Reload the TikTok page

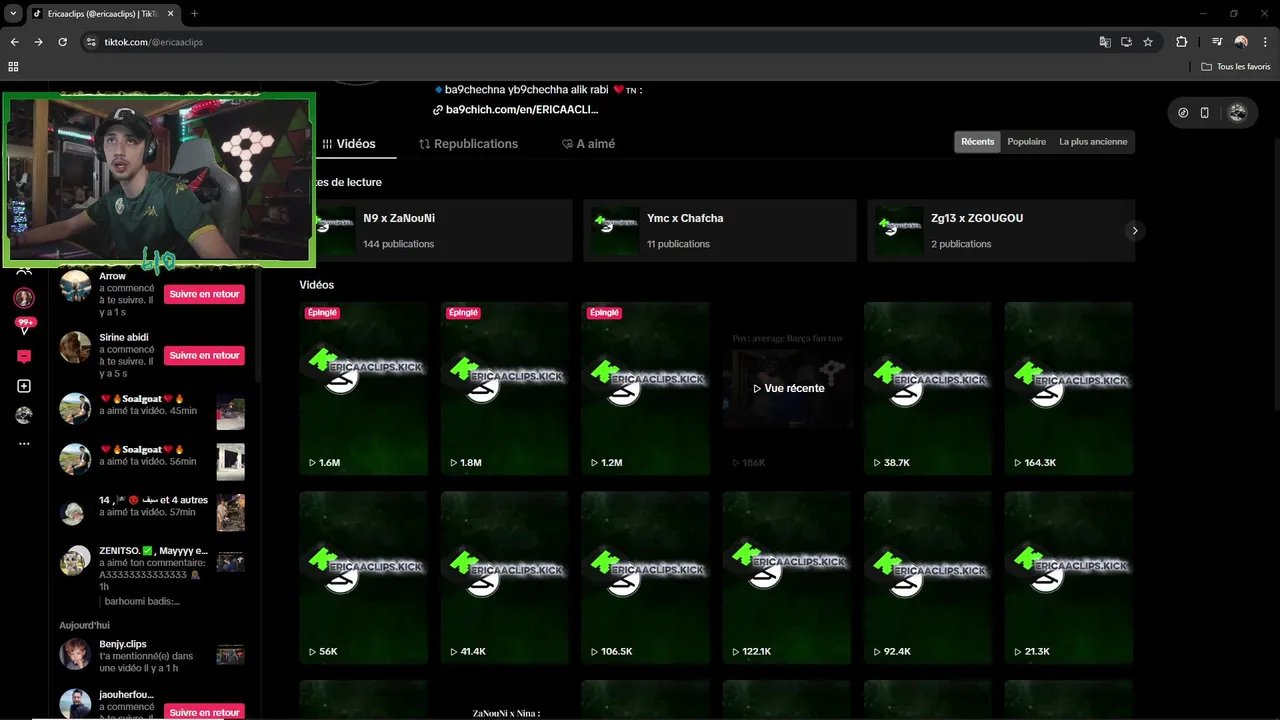coord(62,42)
